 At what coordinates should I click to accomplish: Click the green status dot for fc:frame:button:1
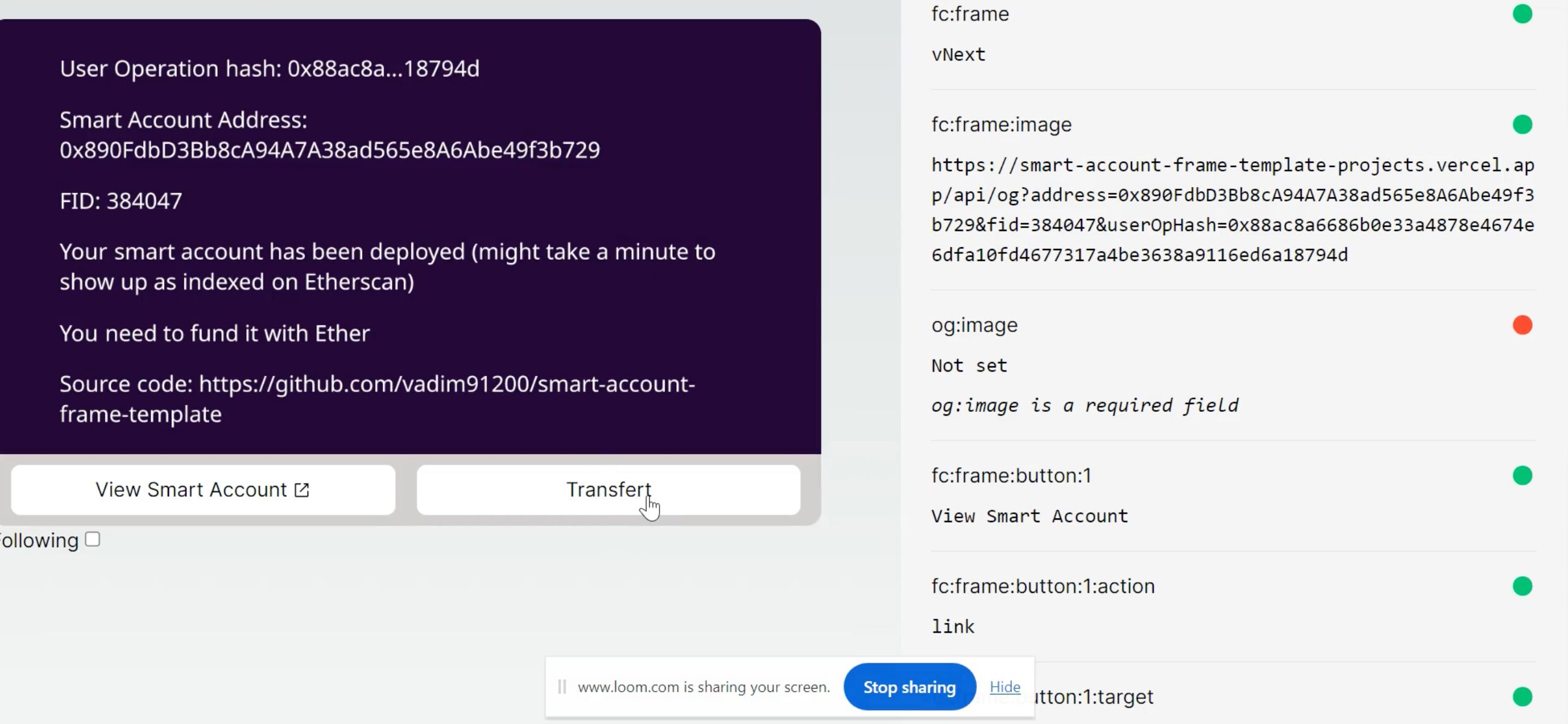[1522, 476]
